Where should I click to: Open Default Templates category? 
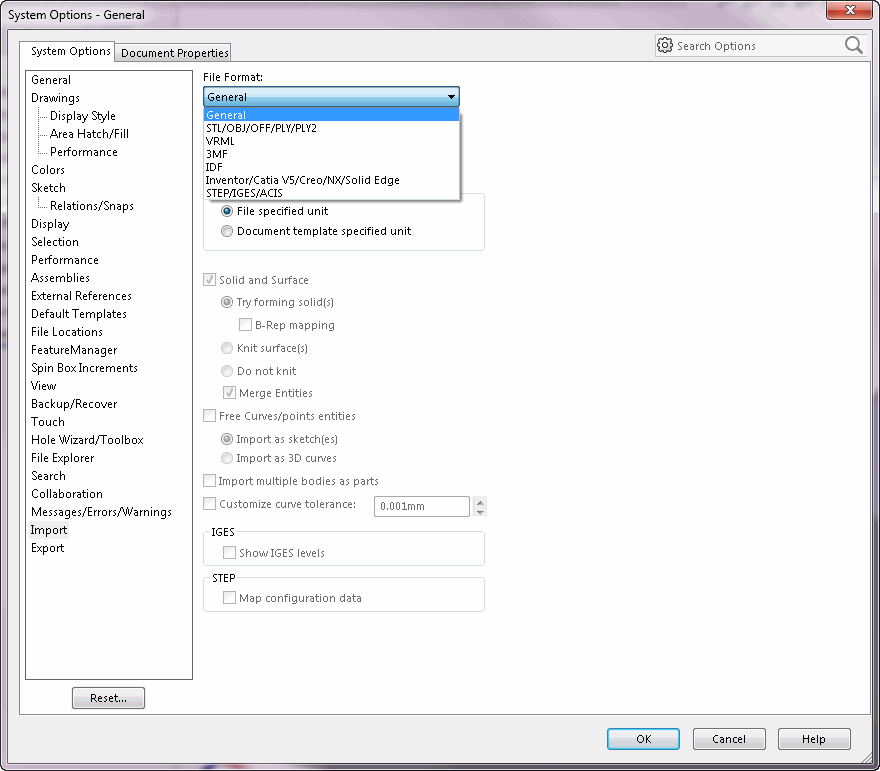79,313
